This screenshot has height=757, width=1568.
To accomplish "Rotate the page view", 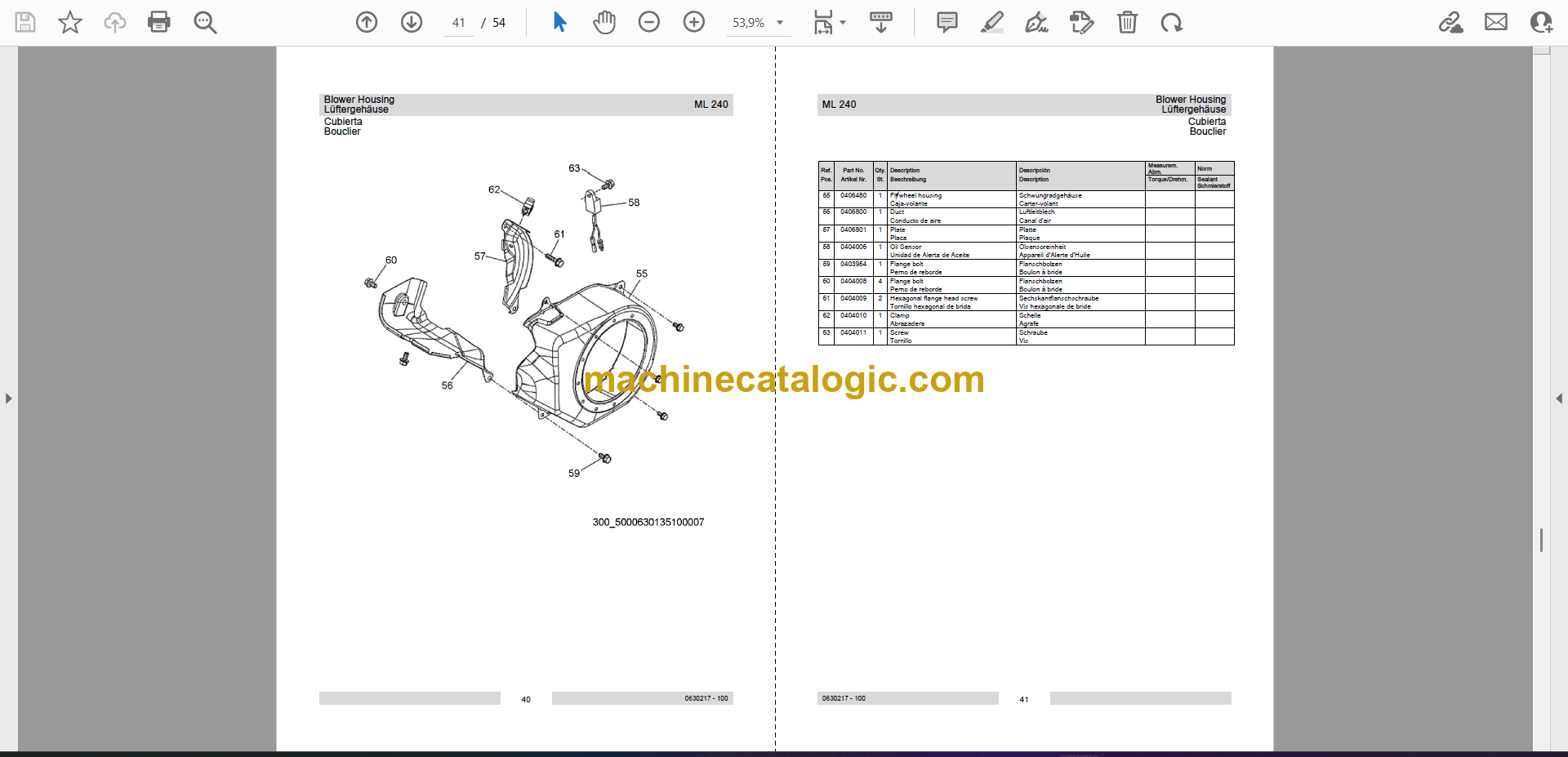I will click(x=1172, y=22).
